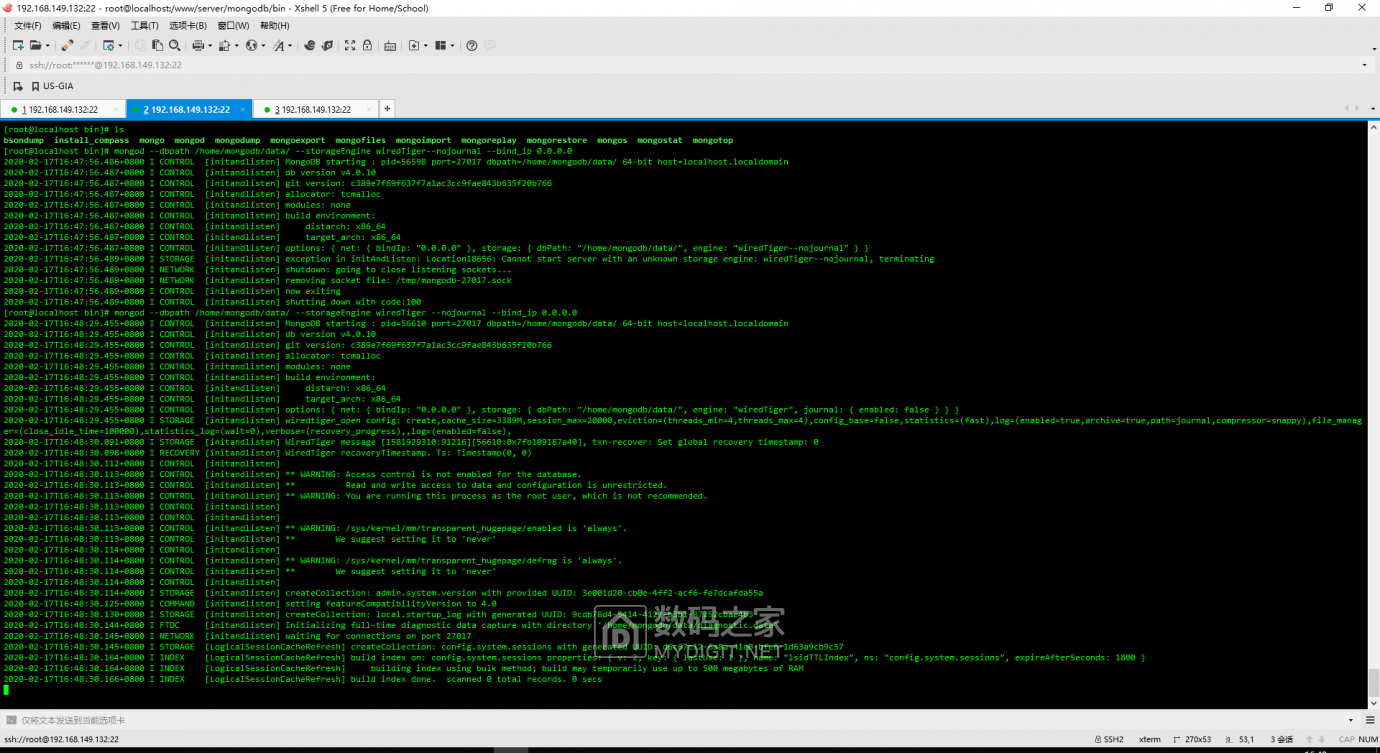Viewport: 1380px width, 753px height.
Task: Expand the Font dropdown arrow
Action: coord(290,45)
